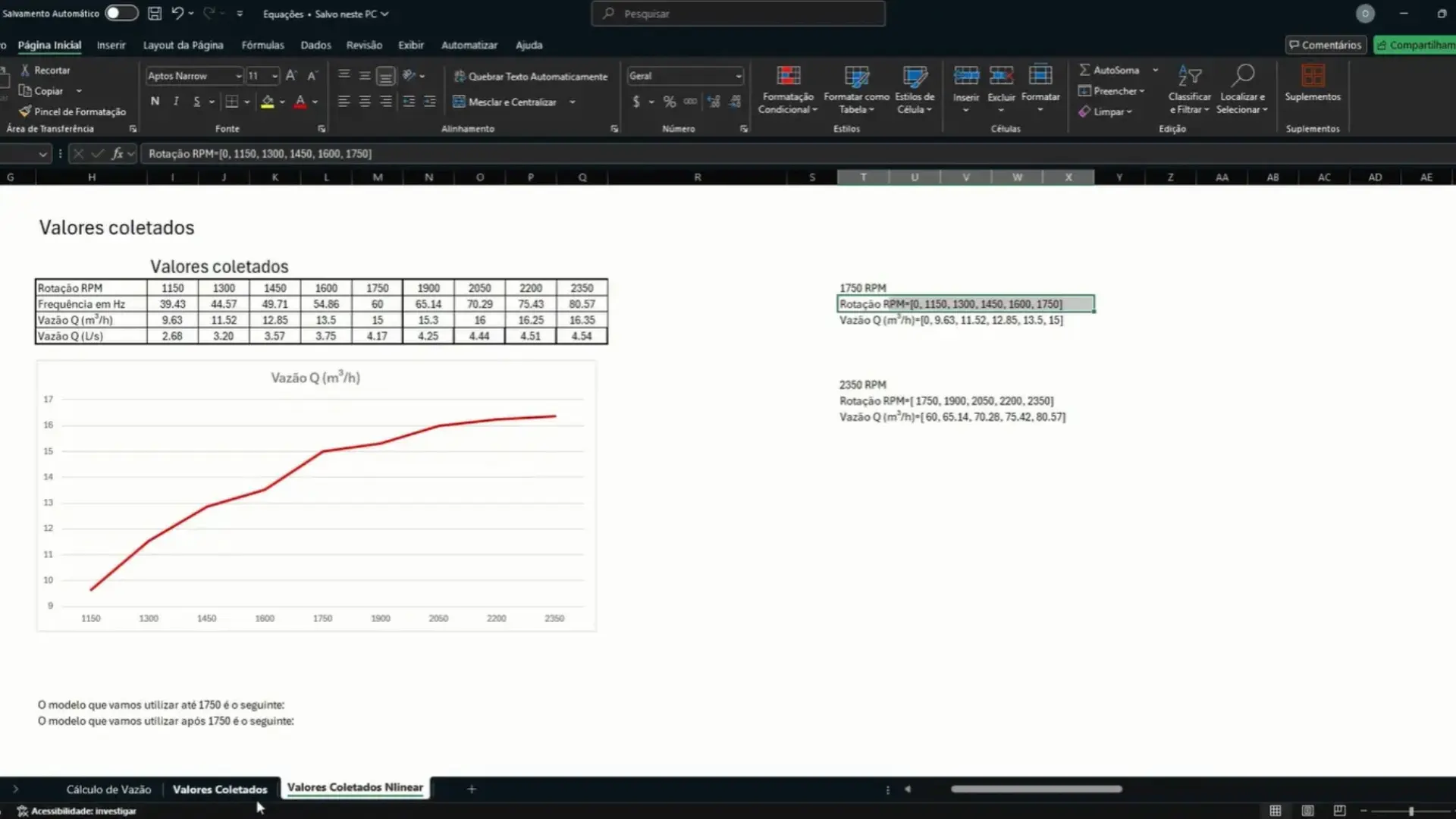Viewport: 1456px width, 819px height.
Task: Click the Middle Align icon
Action: (365, 75)
